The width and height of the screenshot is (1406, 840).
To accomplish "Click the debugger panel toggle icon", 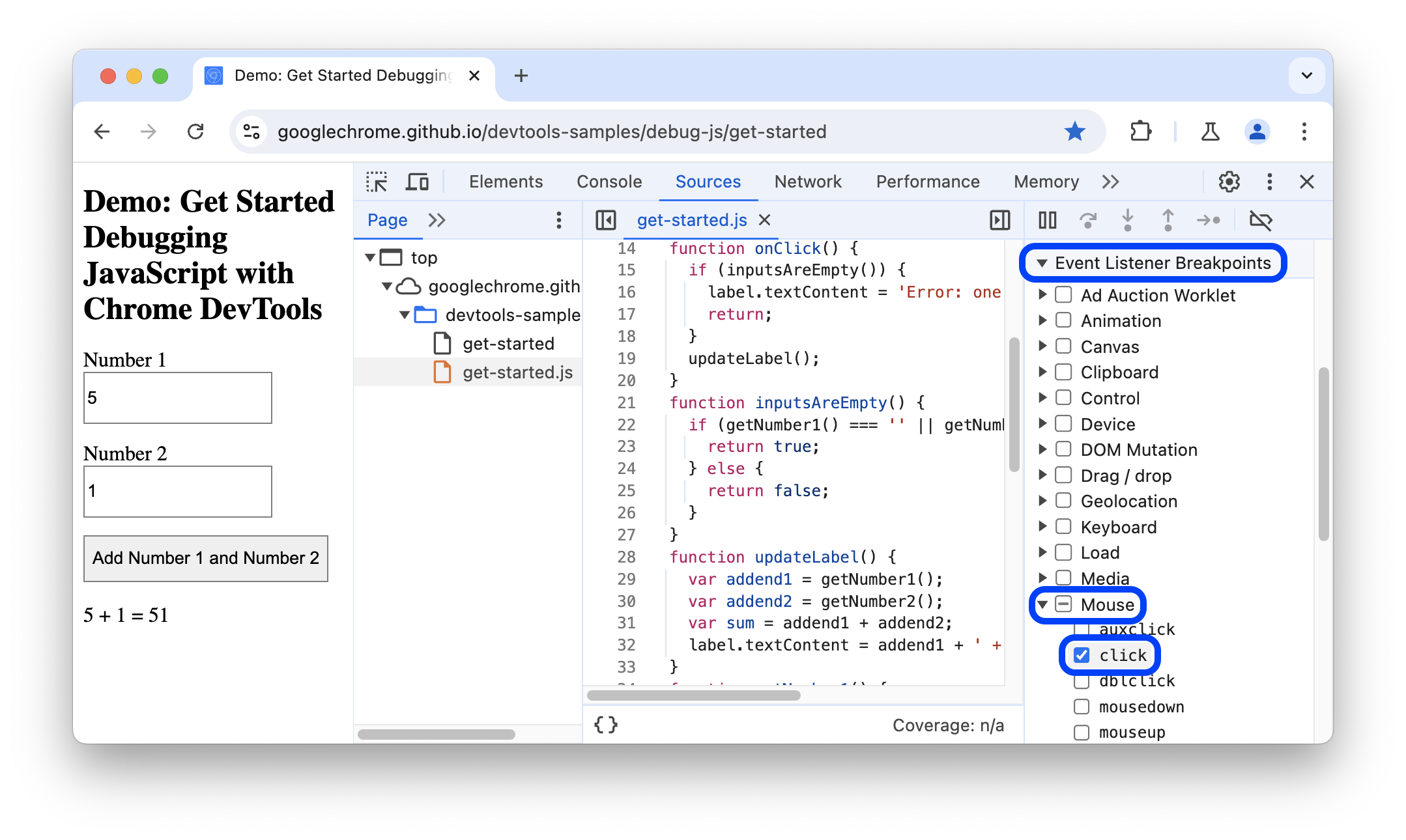I will [999, 220].
